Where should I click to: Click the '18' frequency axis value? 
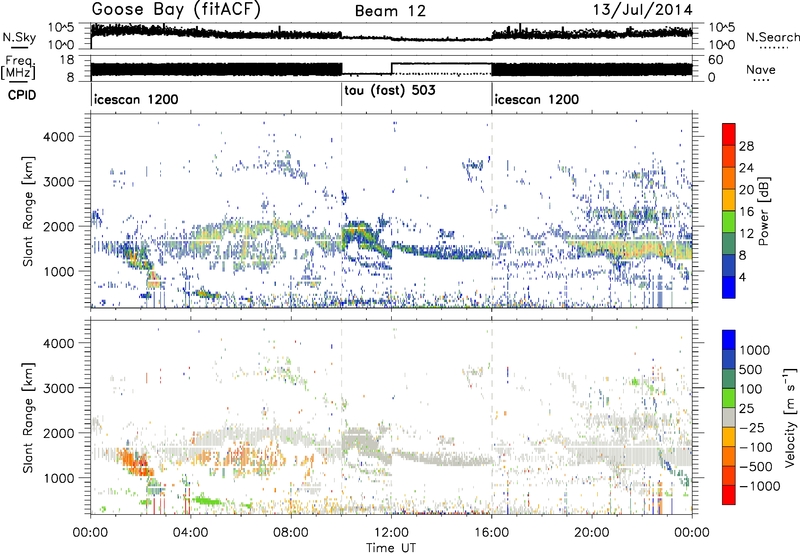pos(66,60)
